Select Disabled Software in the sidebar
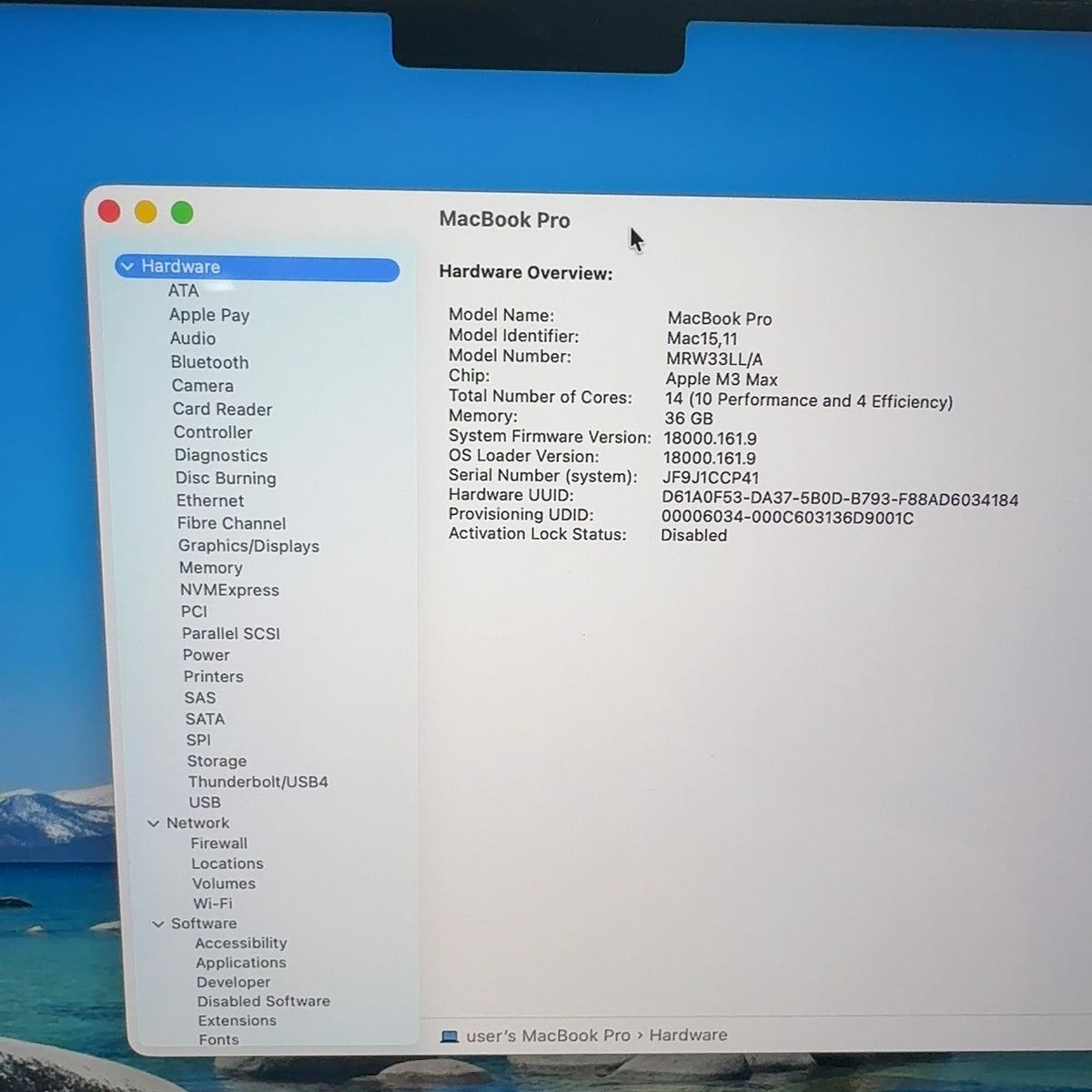The image size is (1092, 1092). [x=263, y=1001]
